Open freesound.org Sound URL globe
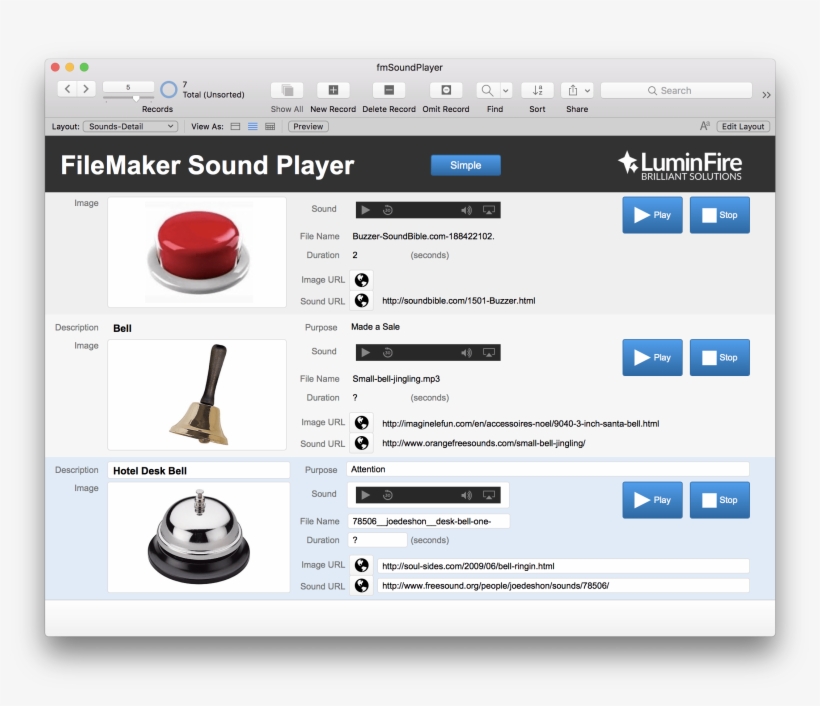Screen dimensions: 820x706 point(361,586)
